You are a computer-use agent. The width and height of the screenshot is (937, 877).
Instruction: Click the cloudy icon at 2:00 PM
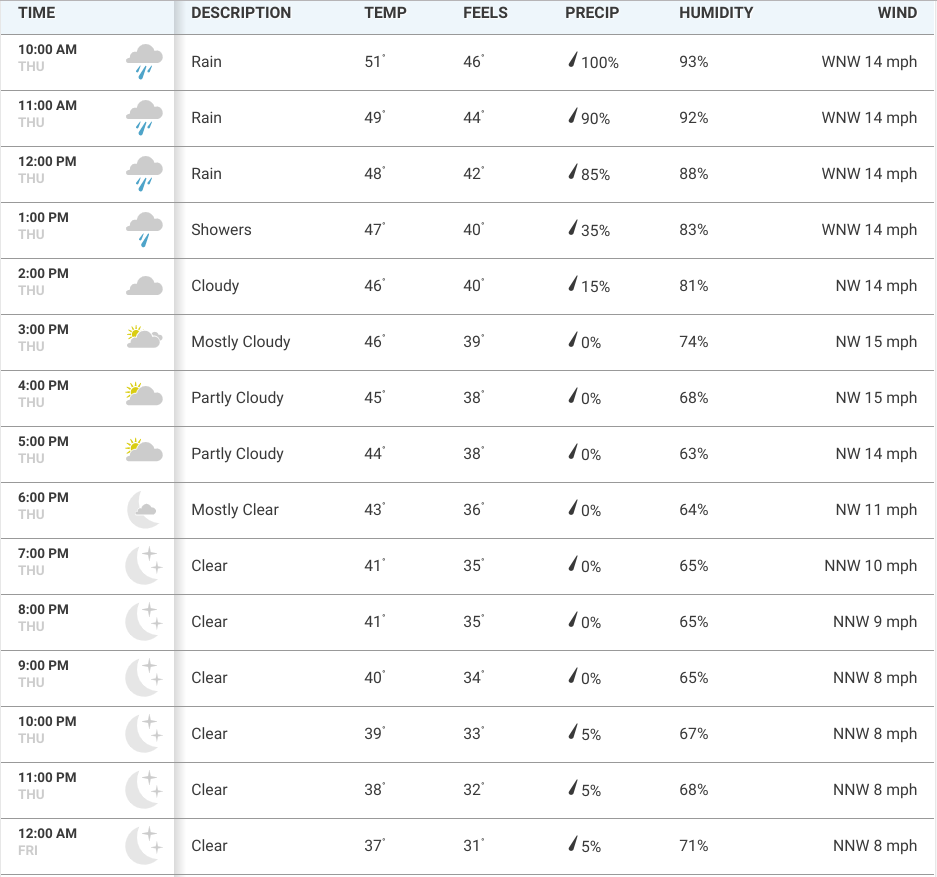click(x=145, y=286)
